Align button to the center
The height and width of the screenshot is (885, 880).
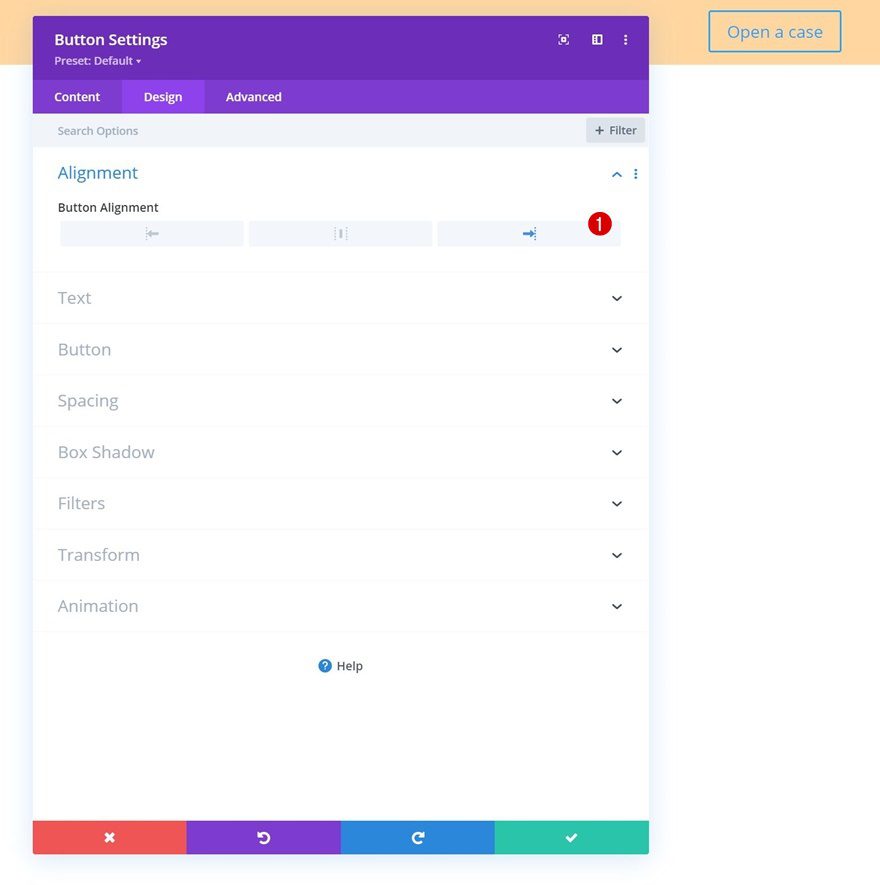[340, 234]
